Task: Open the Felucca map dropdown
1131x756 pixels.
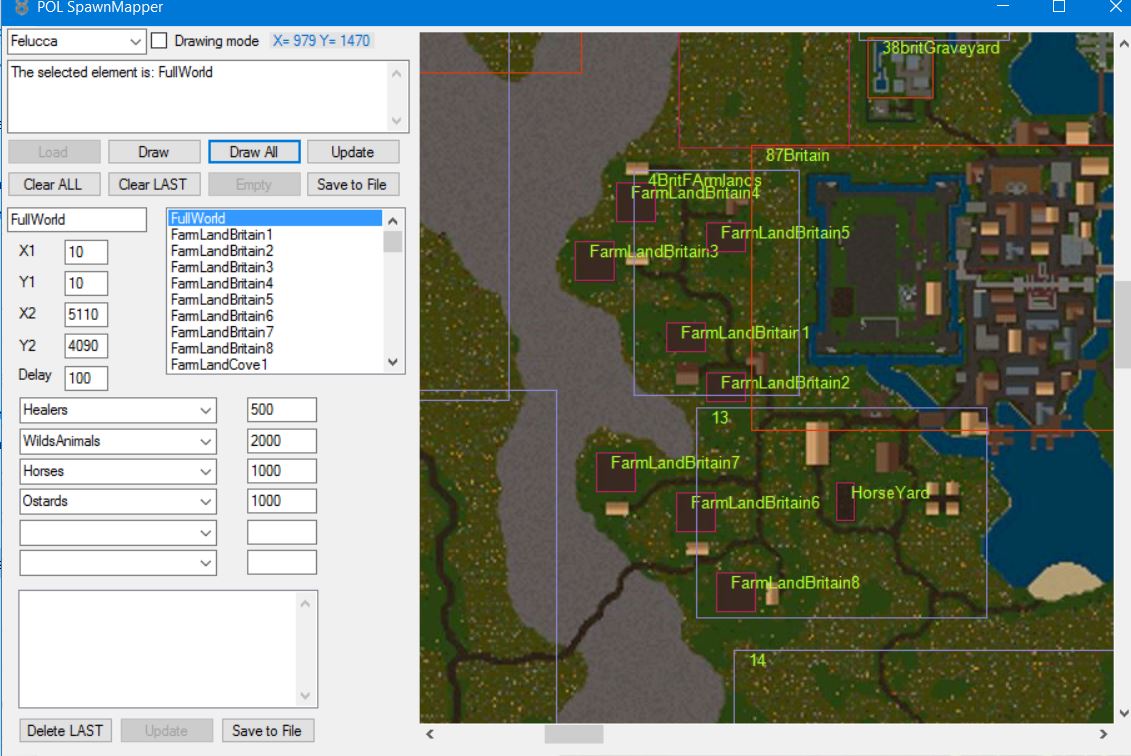Action: pyautogui.click(x=76, y=41)
